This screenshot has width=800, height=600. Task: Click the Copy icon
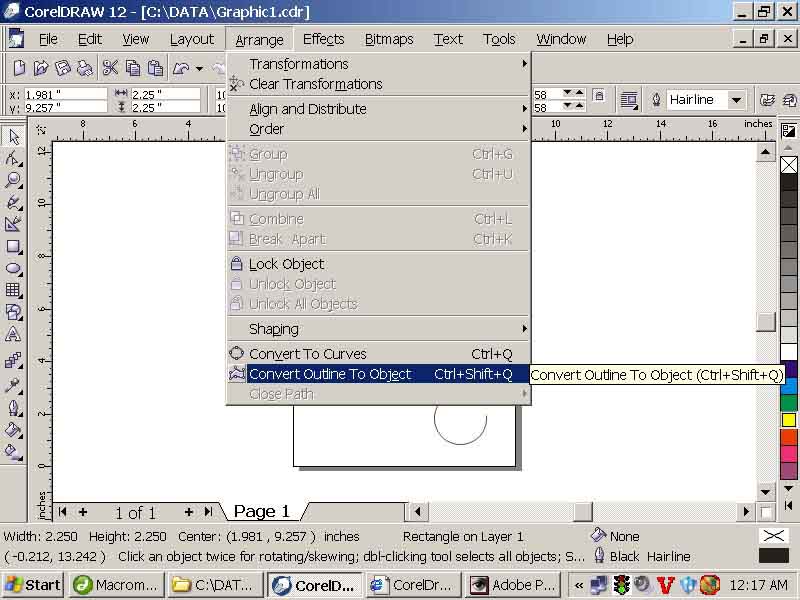133,68
